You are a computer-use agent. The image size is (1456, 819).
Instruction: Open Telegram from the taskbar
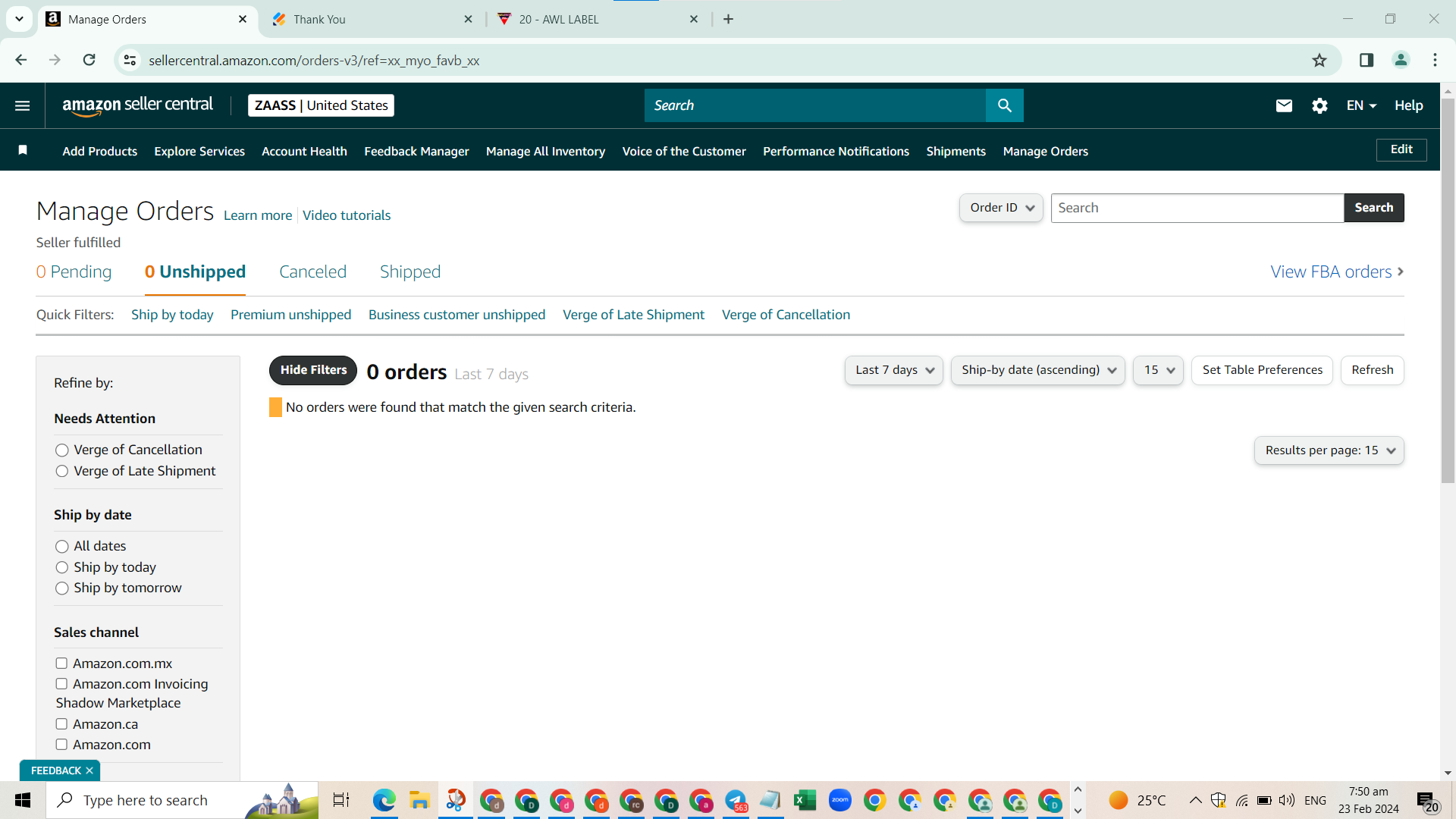coord(736,800)
